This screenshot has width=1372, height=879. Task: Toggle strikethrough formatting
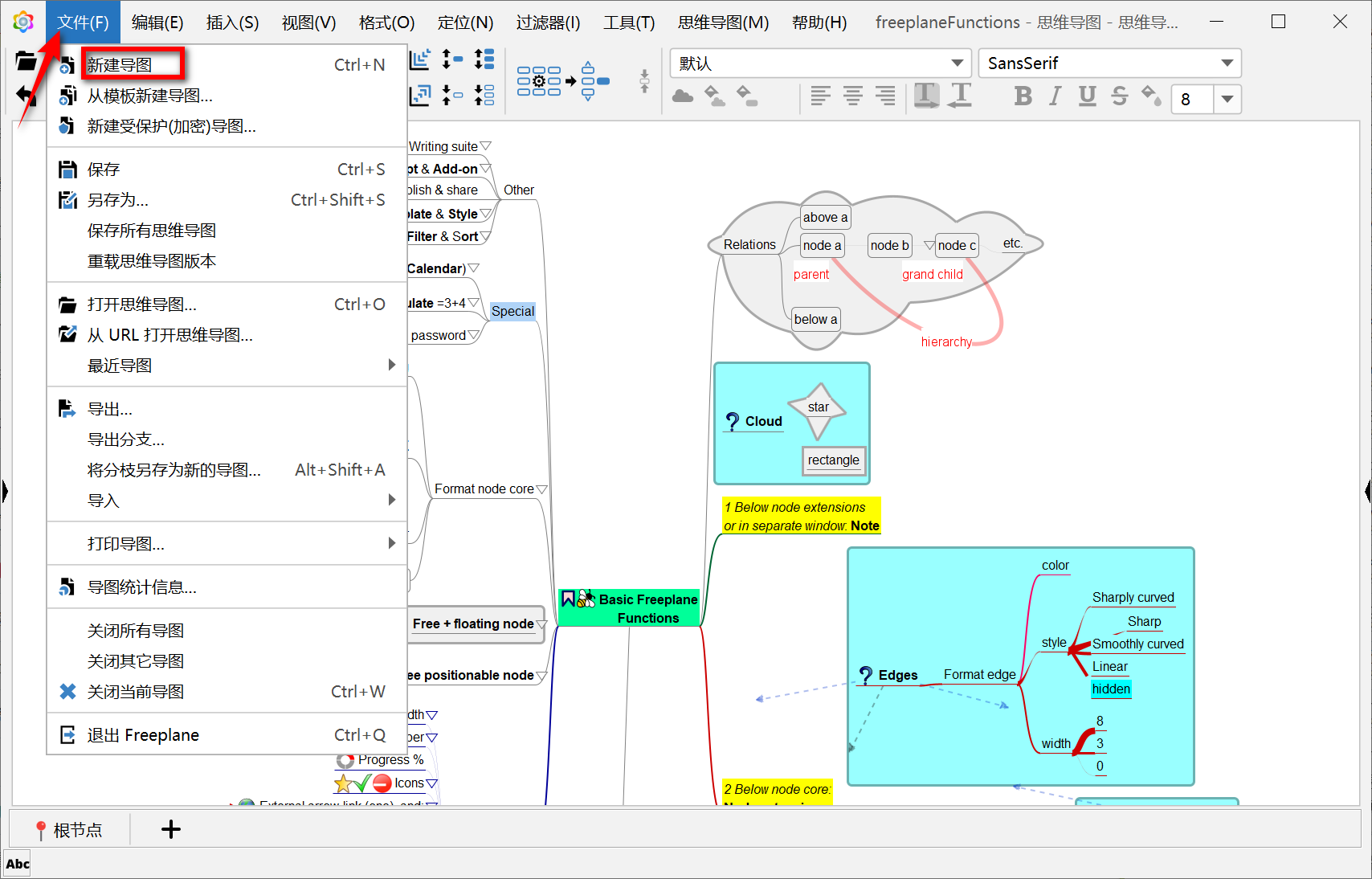tap(1119, 96)
